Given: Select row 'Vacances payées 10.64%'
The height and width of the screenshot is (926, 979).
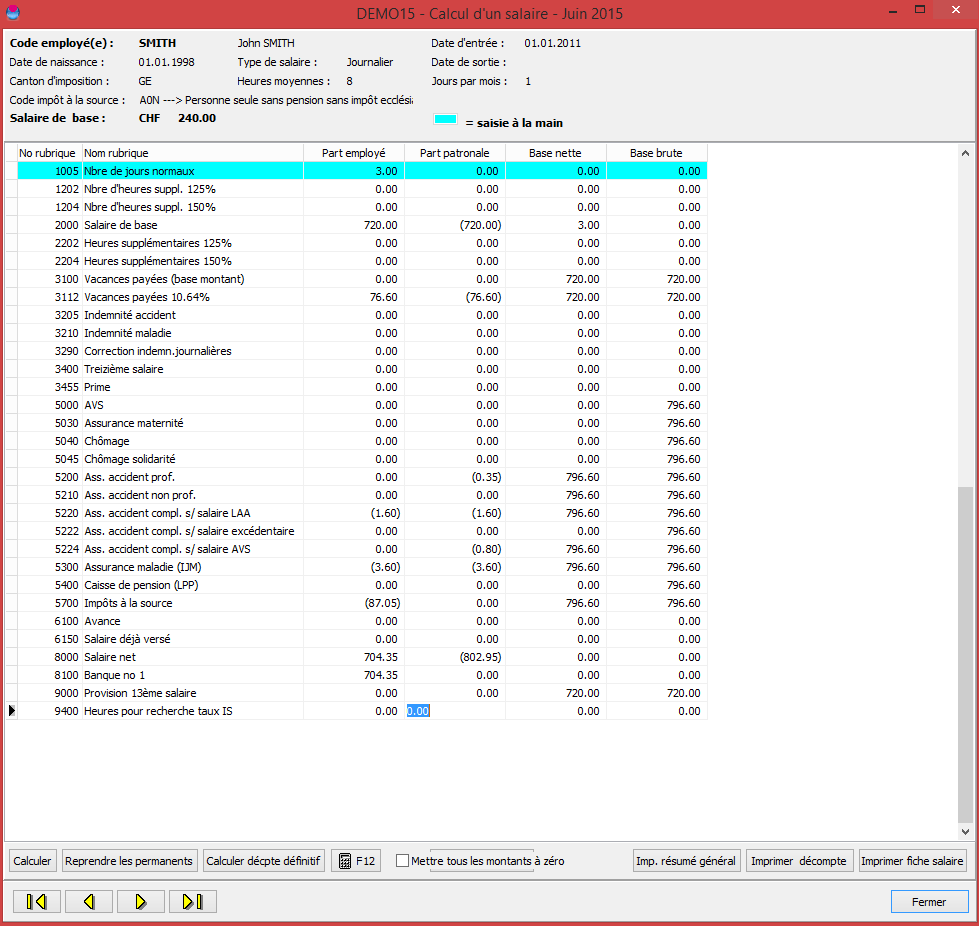Looking at the screenshot, I should point(362,297).
